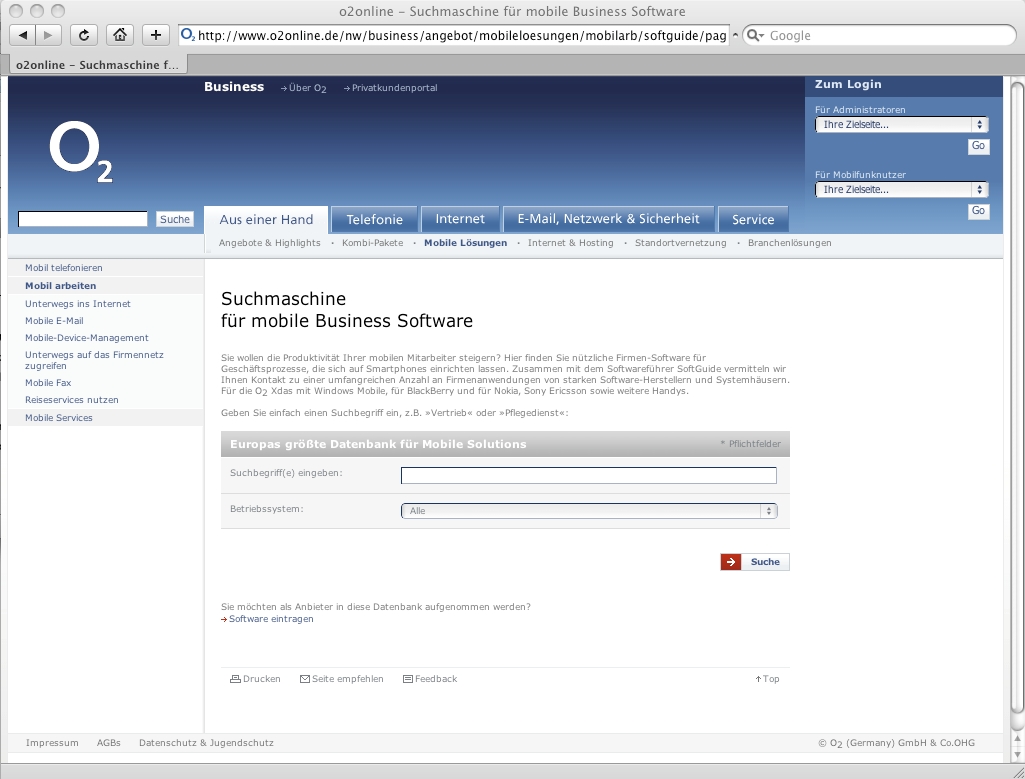Image resolution: width=1025 pixels, height=779 pixels.
Task: Open the AGBs footer link
Action: (109, 743)
